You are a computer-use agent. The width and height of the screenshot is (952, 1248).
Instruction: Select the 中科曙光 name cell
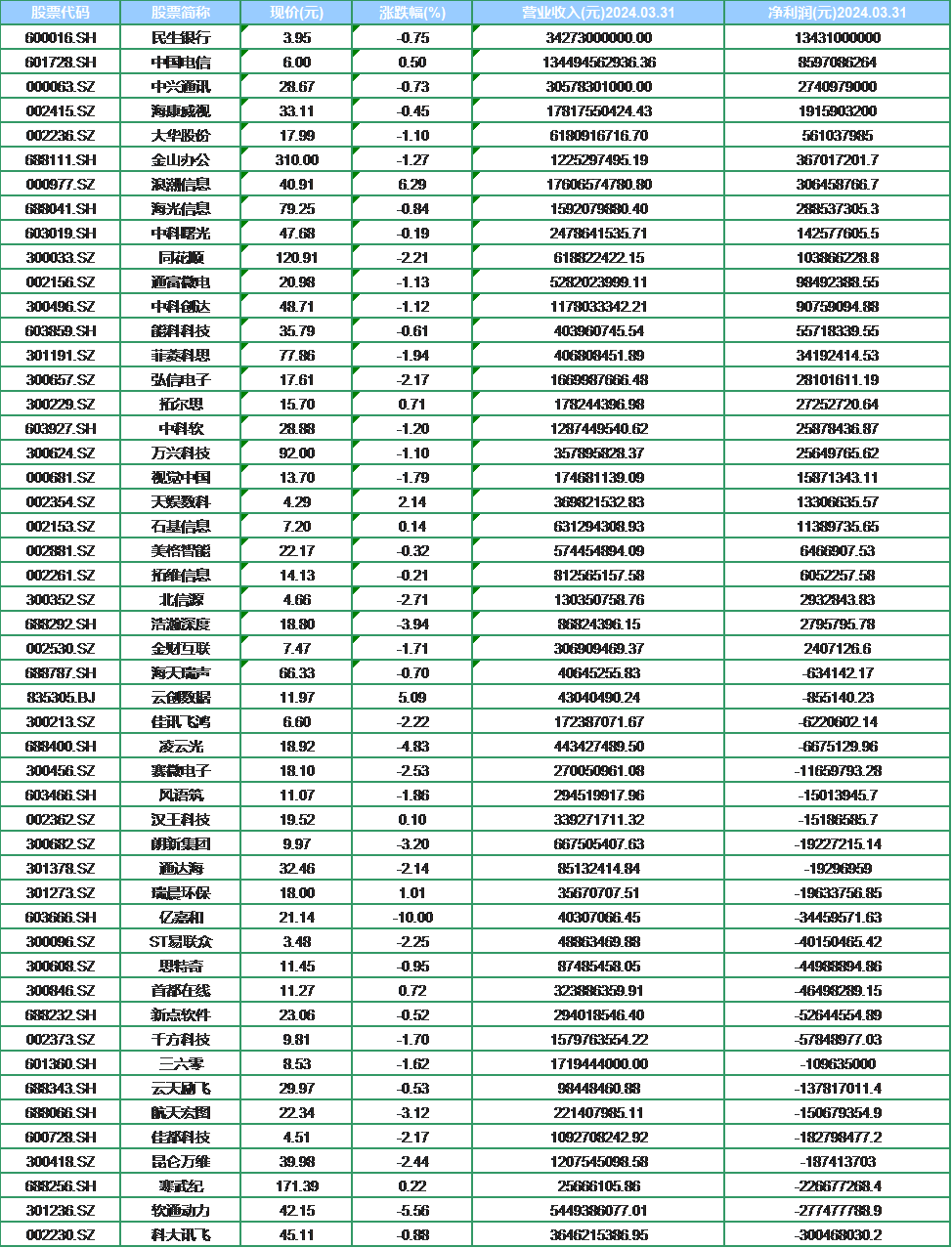tap(181, 233)
